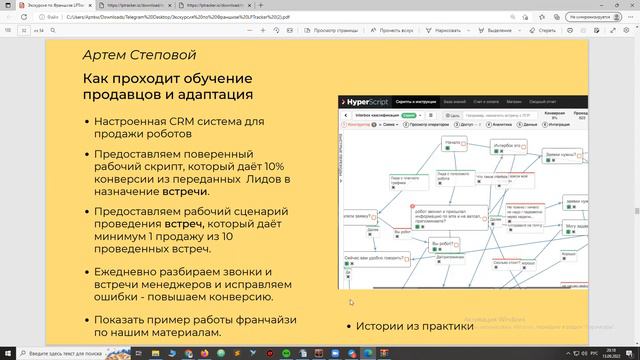Screen dimensions: 640x360
Task: Enter full screen PDF mode
Action: pyautogui.click(x=613, y=30)
